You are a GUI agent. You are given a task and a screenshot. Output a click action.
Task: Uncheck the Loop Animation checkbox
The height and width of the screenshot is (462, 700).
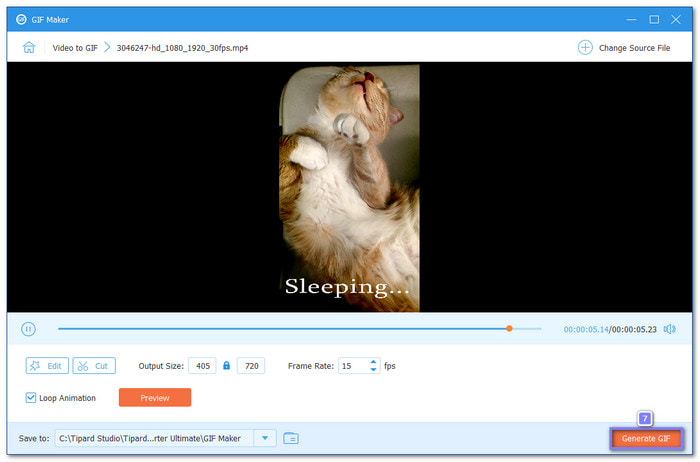(x=31, y=398)
